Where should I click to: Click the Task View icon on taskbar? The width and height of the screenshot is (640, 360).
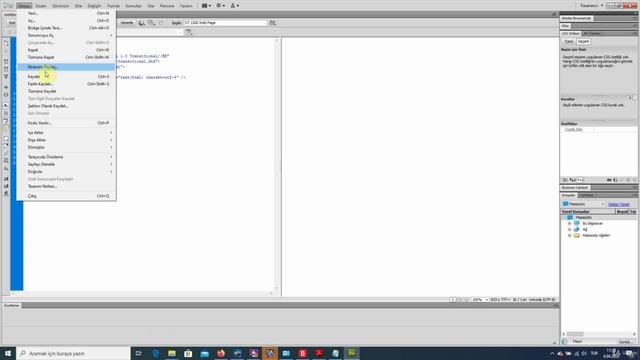point(139,353)
